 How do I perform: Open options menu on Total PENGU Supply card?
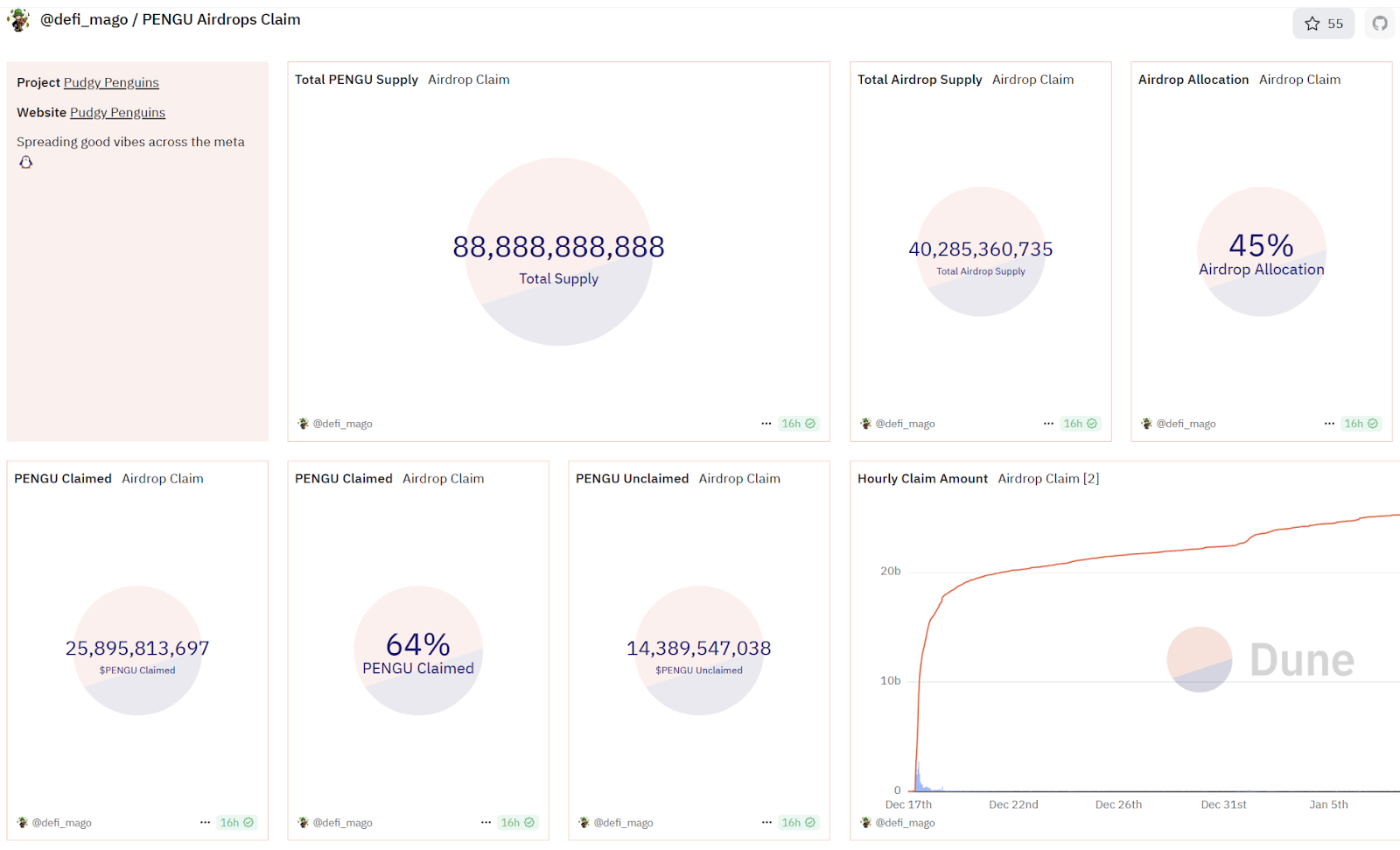coord(766,424)
